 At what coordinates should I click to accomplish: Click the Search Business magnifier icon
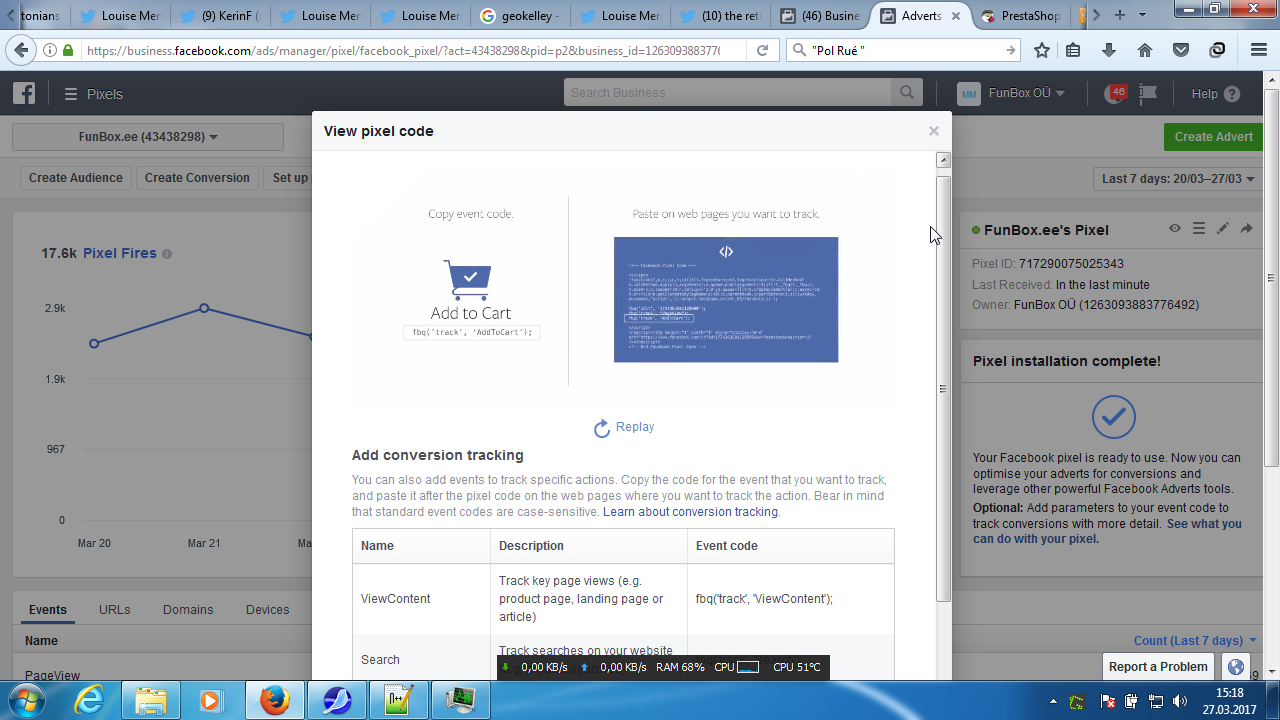[906, 93]
